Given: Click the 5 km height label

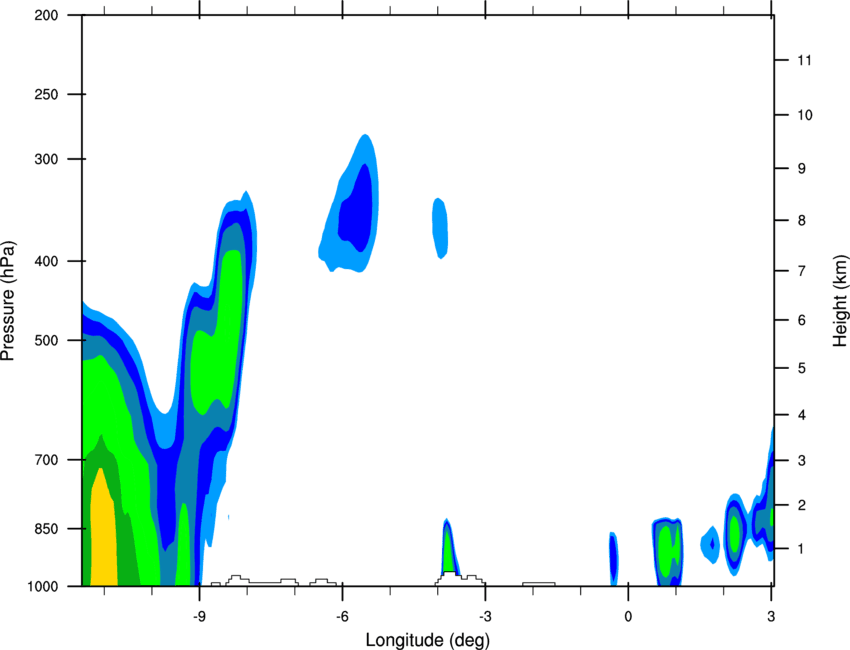Looking at the screenshot, I should 802,368.
